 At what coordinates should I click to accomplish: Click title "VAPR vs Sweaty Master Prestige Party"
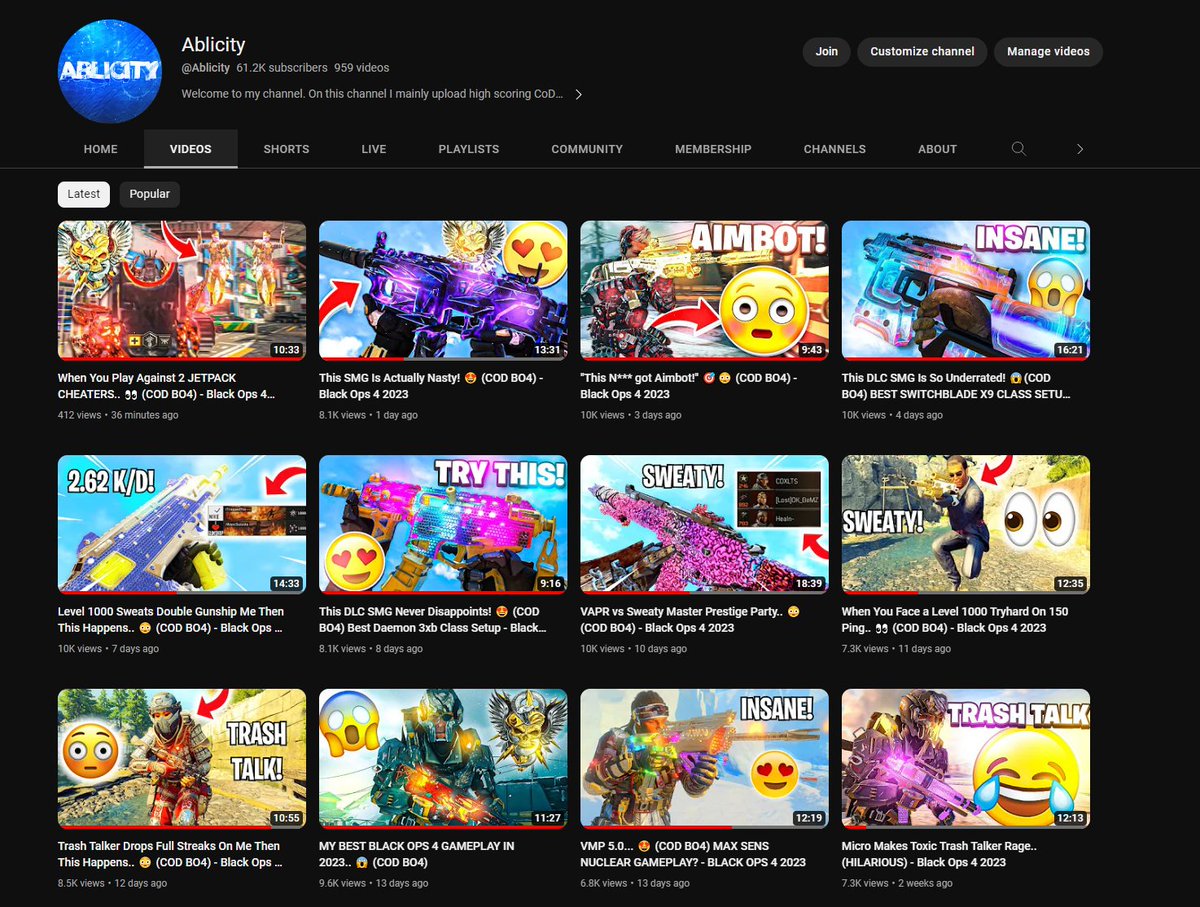pos(691,620)
